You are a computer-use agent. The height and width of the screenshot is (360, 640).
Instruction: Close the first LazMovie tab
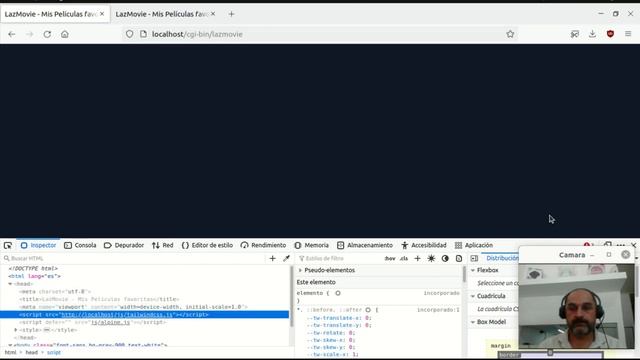(x=102, y=14)
